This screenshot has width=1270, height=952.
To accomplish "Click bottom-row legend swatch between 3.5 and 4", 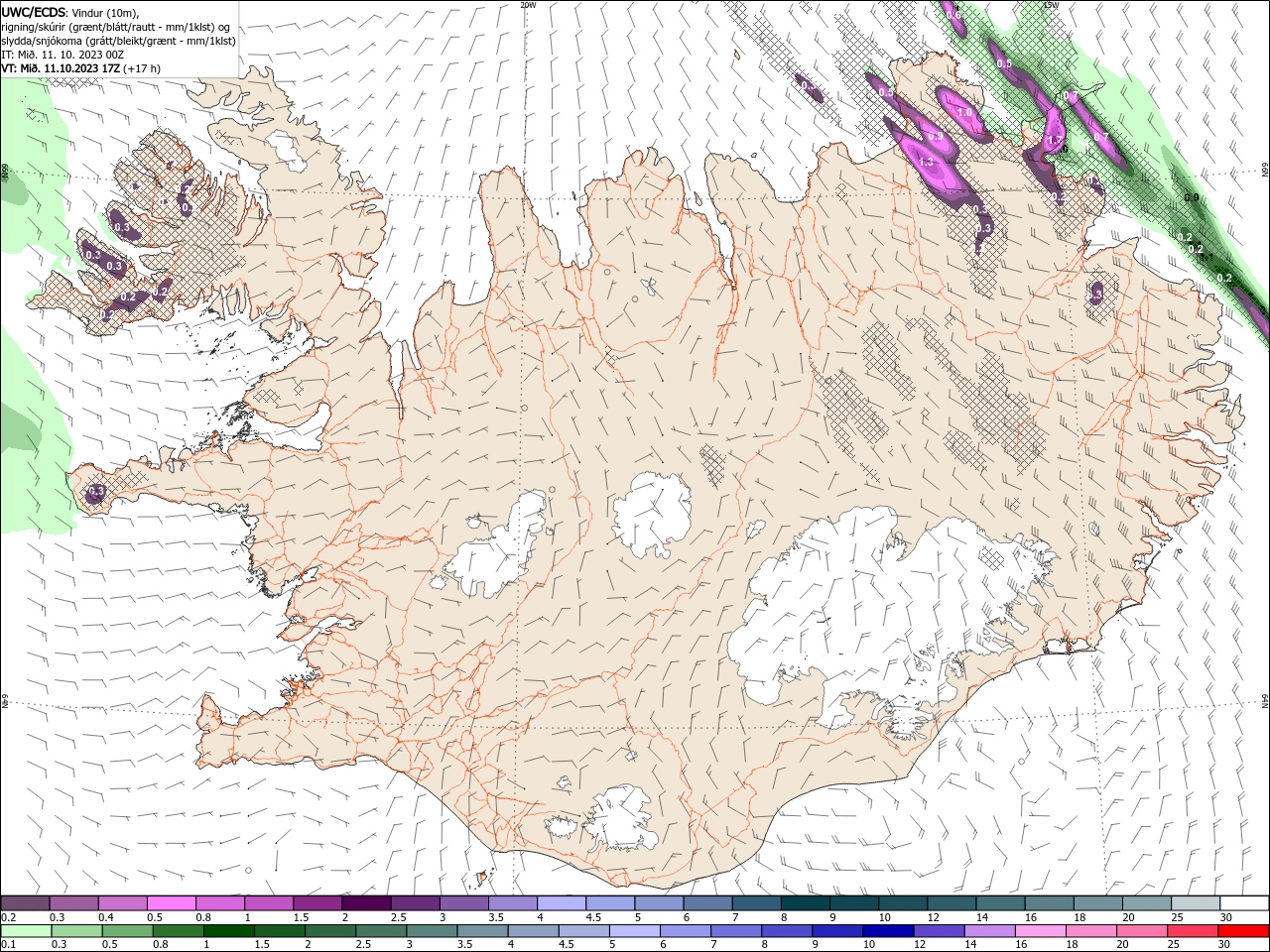I will pos(482,931).
